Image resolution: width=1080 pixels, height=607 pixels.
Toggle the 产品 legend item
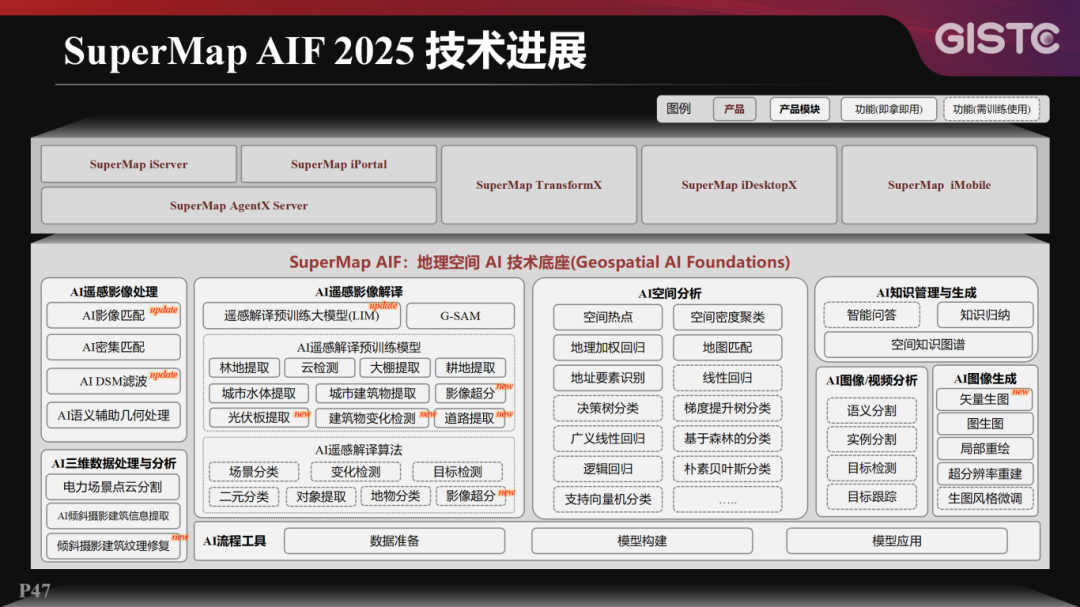coord(734,109)
